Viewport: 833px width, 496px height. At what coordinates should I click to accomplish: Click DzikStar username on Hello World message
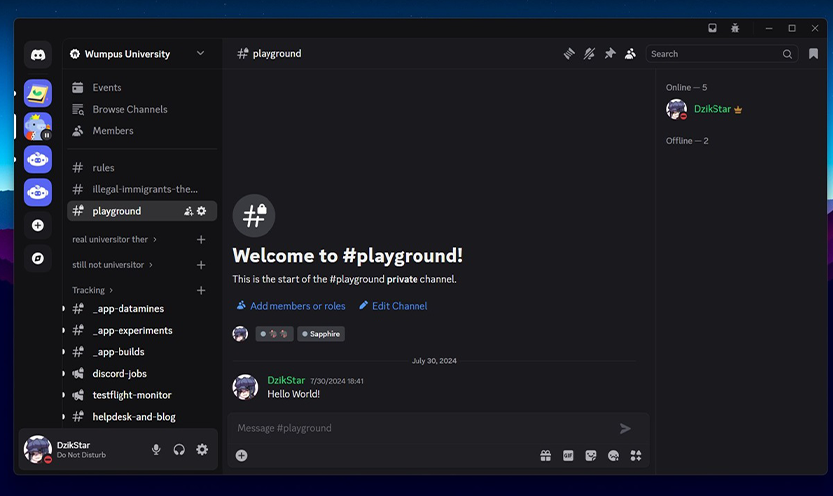286,380
